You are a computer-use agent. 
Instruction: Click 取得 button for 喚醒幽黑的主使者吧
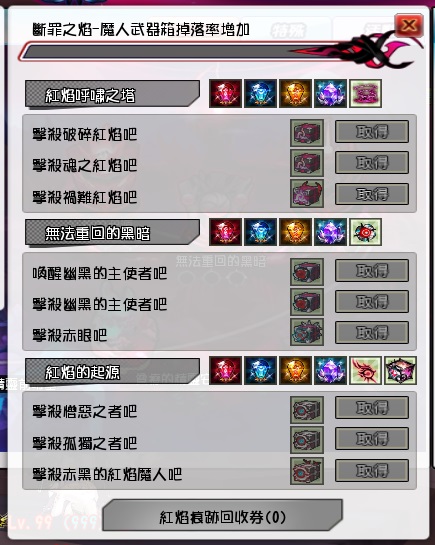(x=372, y=270)
